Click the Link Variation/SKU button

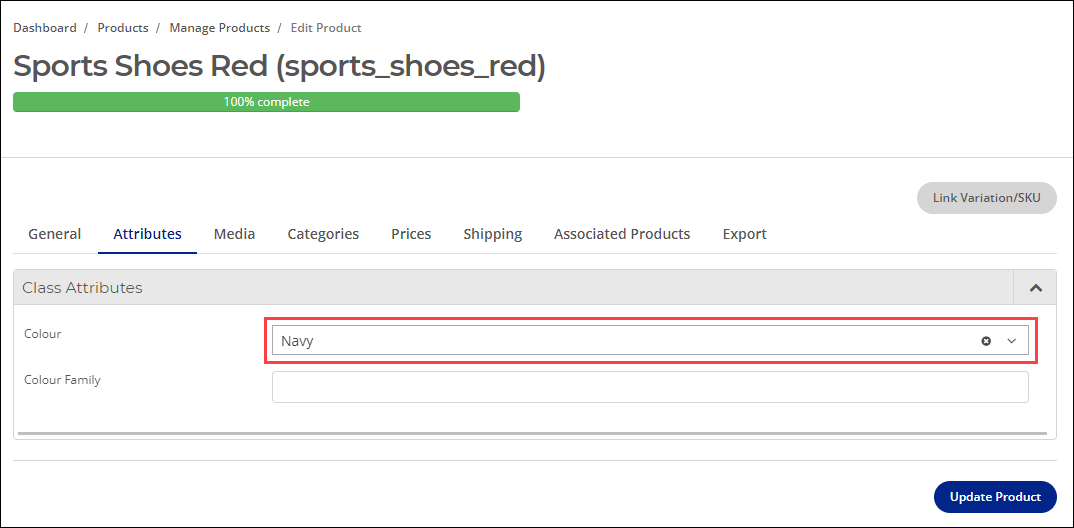[x=986, y=198]
